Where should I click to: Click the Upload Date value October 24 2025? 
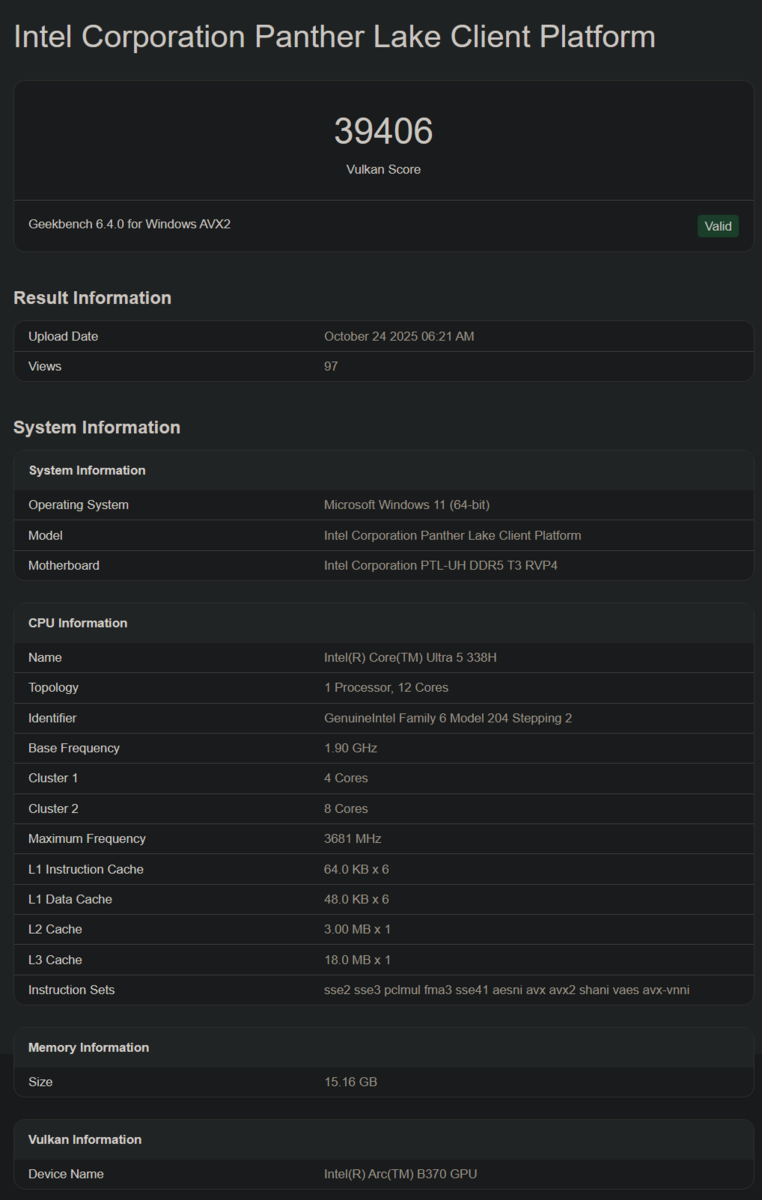399,337
